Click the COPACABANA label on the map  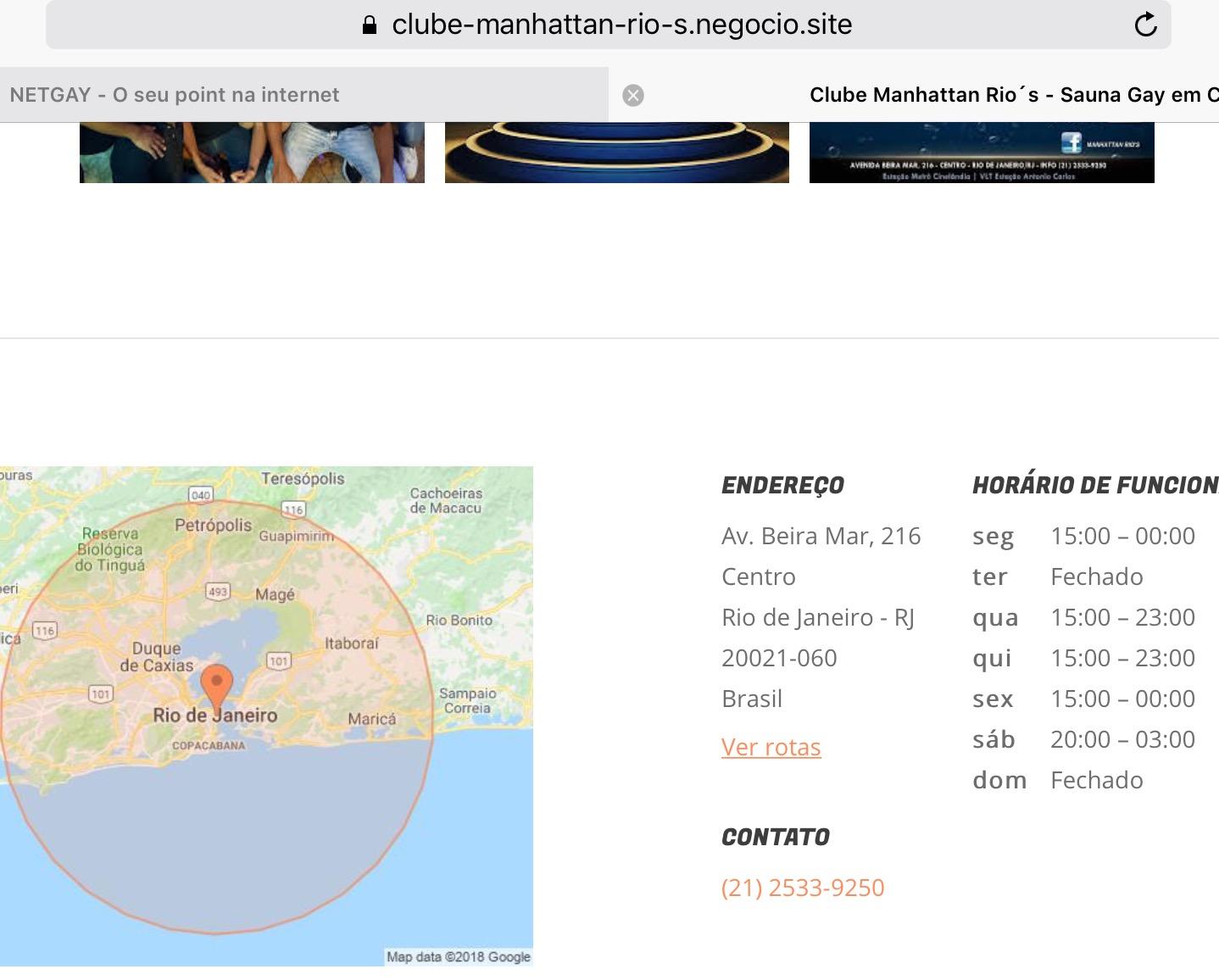(209, 746)
